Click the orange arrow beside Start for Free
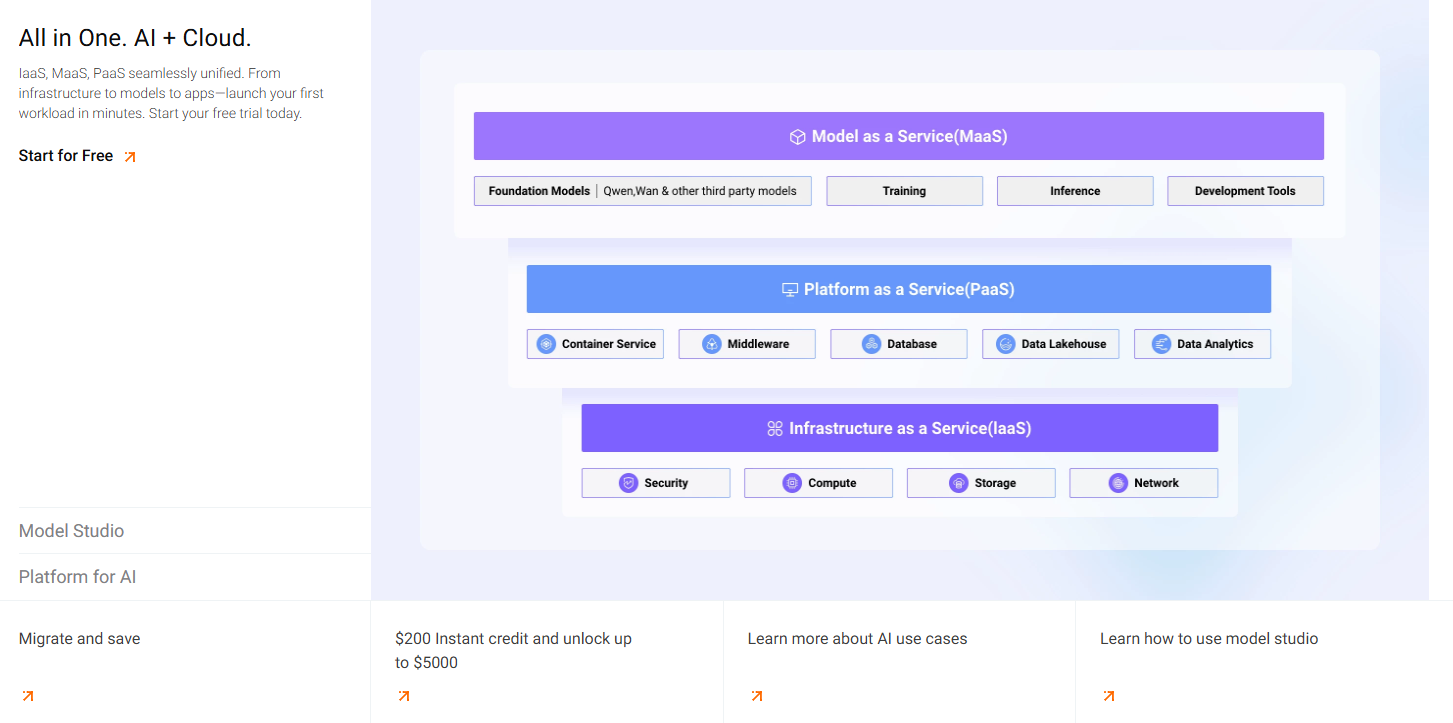 click(129, 156)
